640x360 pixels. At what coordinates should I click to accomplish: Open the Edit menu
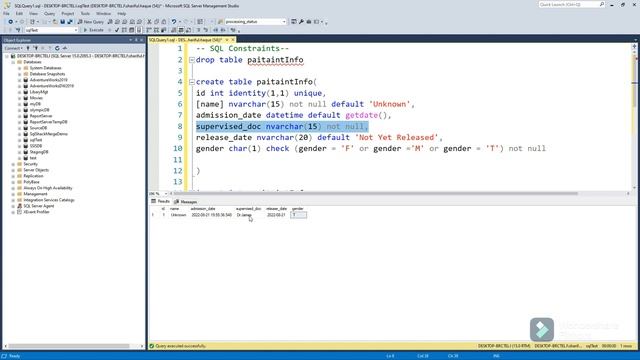click(19, 13)
